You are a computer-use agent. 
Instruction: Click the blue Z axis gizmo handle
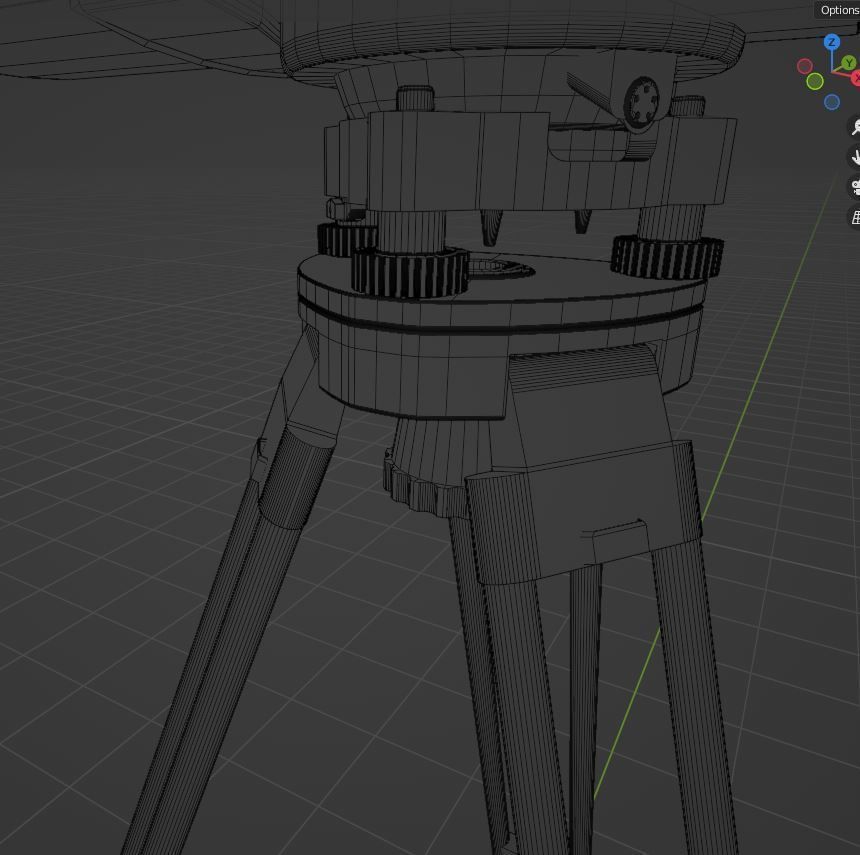[831, 42]
